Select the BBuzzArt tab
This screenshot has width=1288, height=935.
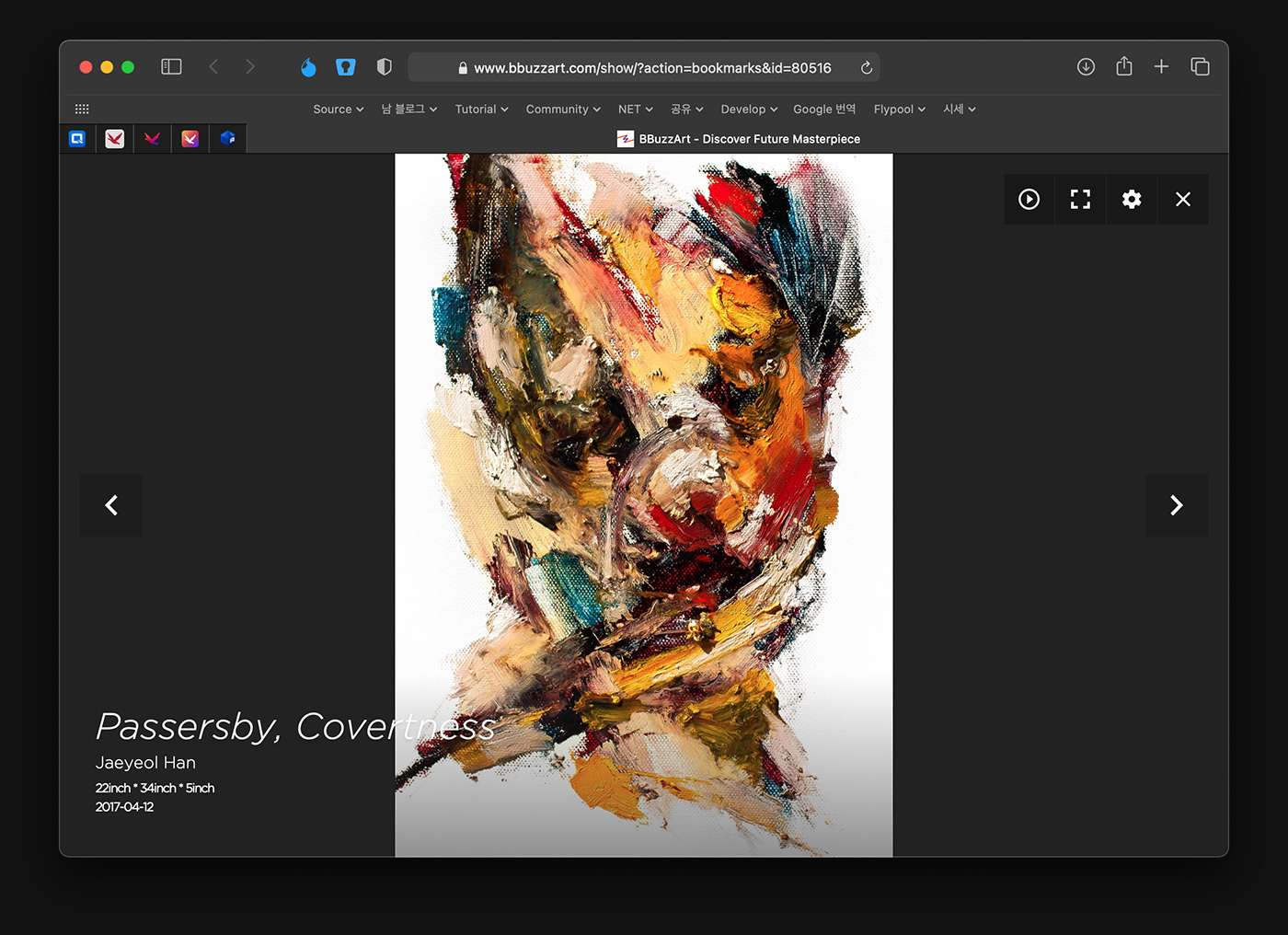tap(738, 139)
